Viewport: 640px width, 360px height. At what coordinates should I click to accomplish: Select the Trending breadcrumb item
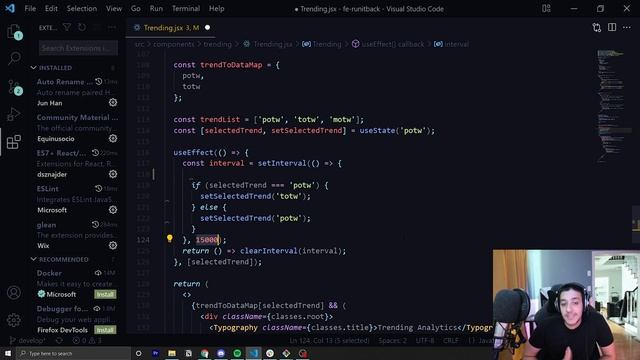pyautogui.click(x=322, y=44)
